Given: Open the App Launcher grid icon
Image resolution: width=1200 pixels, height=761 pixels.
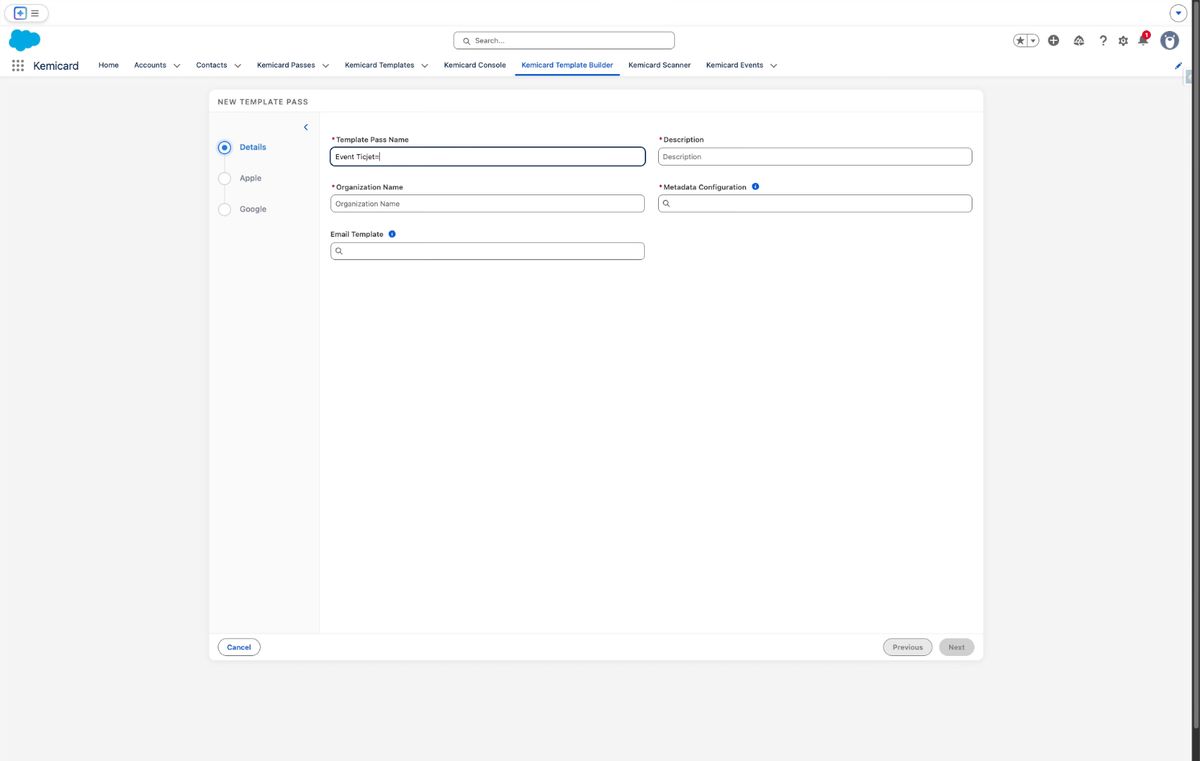Looking at the screenshot, I should [18, 65].
